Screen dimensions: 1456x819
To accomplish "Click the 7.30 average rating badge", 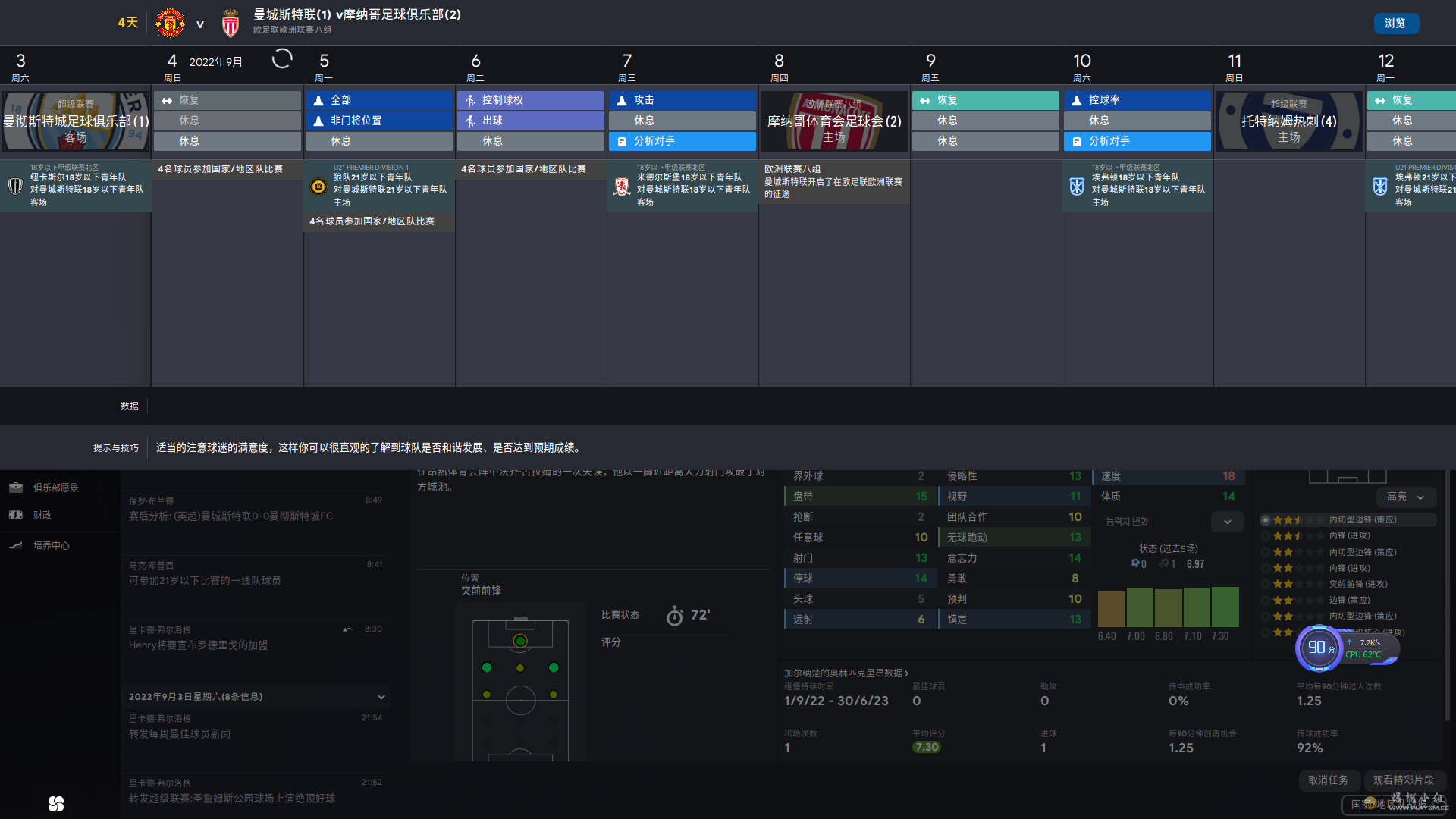I will (x=927, y=748).
